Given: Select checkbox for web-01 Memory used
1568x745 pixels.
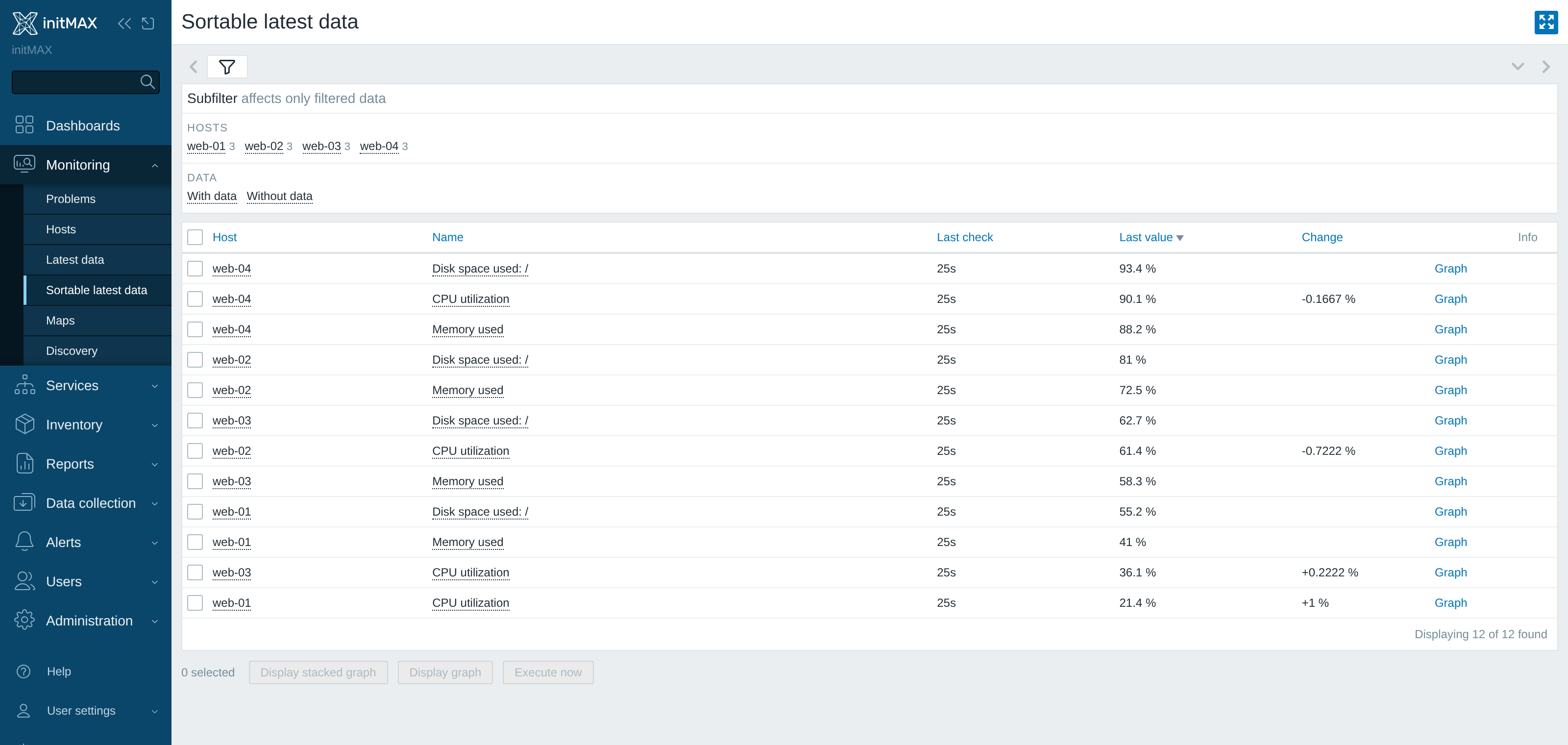Looking at the screenshot, I should [195, 542].
